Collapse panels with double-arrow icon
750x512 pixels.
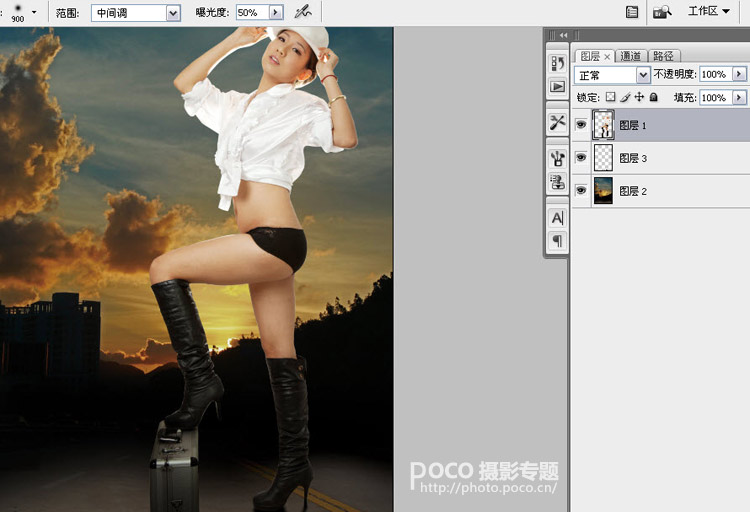pyautogui.click(x=563, y=35)
